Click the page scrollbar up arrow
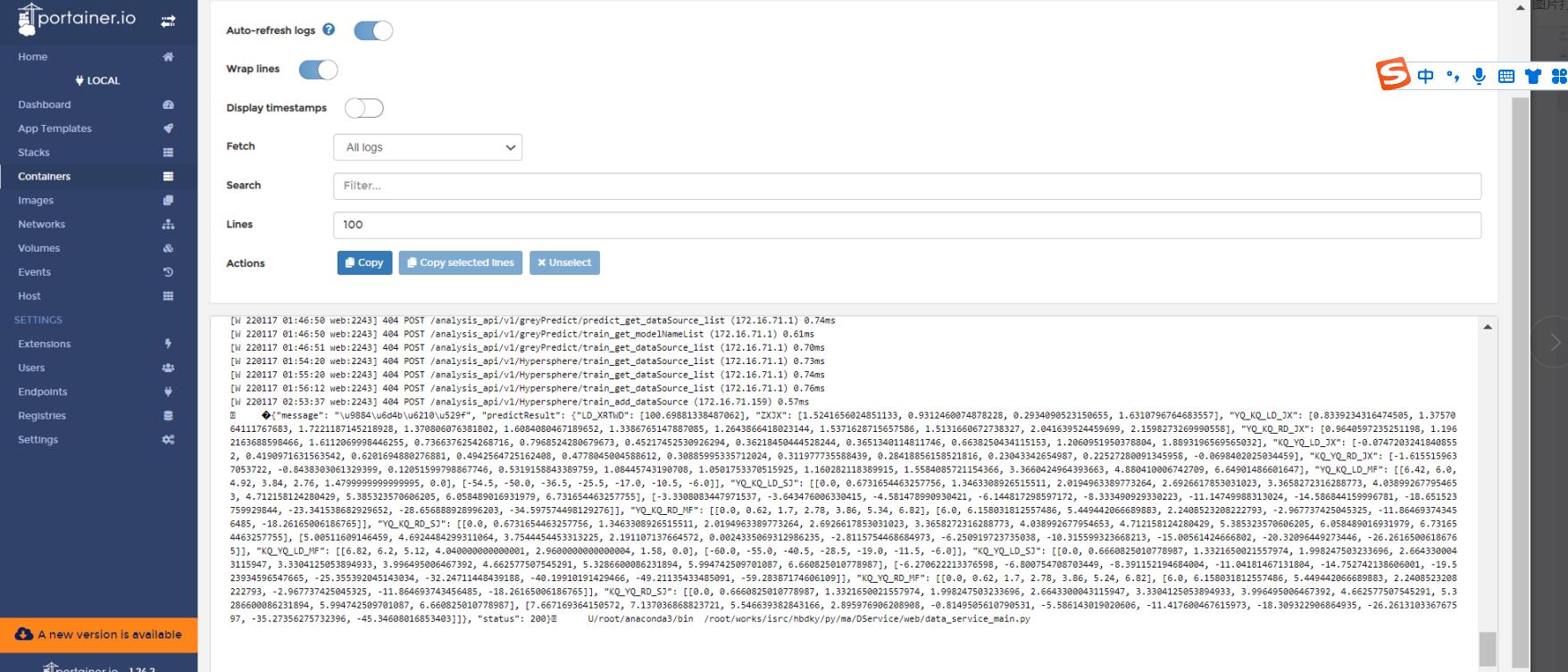 point(1521,7)
